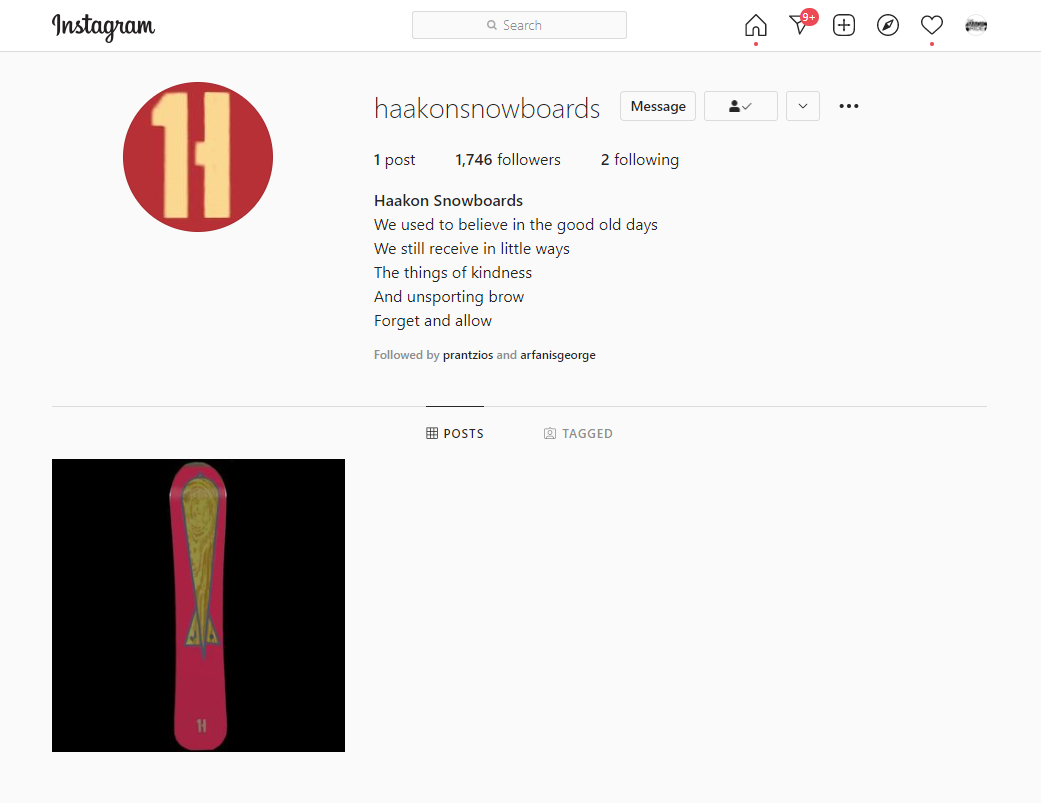Click 'We used to believe in the good old days'
1041x803 pixels.
(x=516, y=225)
